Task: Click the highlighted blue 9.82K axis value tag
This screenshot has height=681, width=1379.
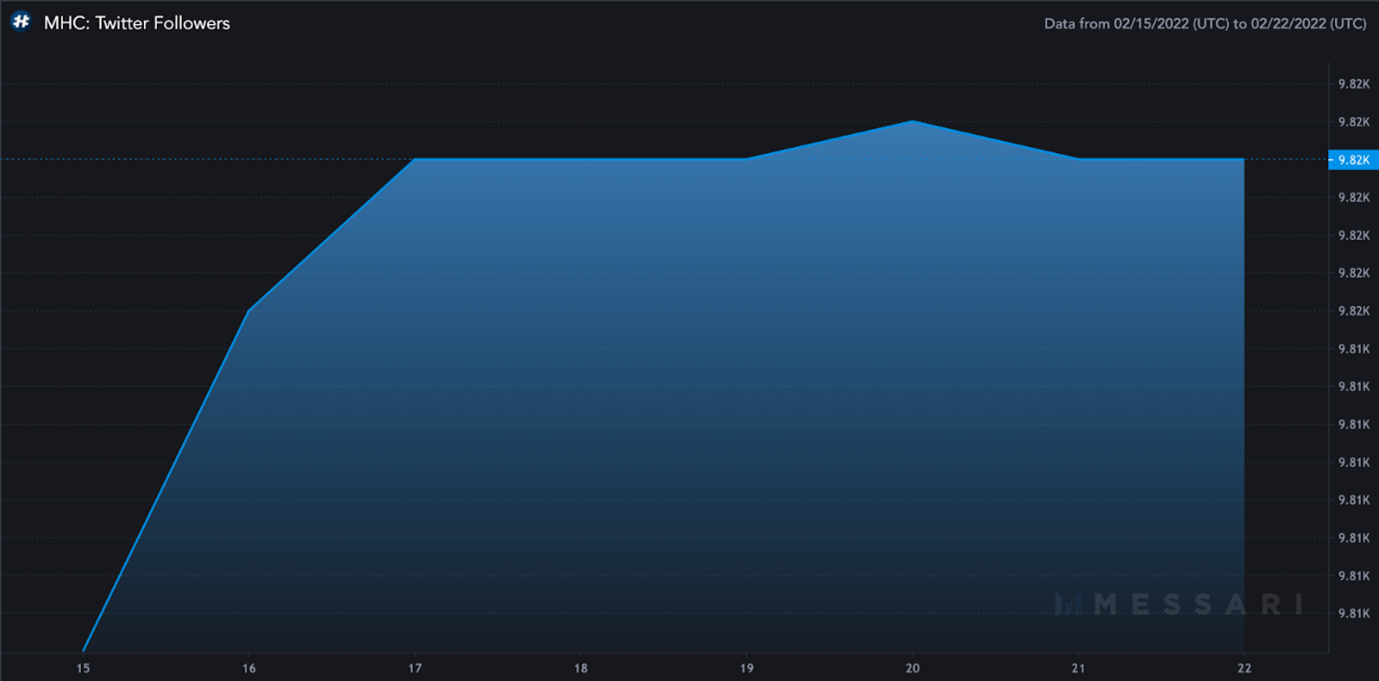Action: 1353,160
